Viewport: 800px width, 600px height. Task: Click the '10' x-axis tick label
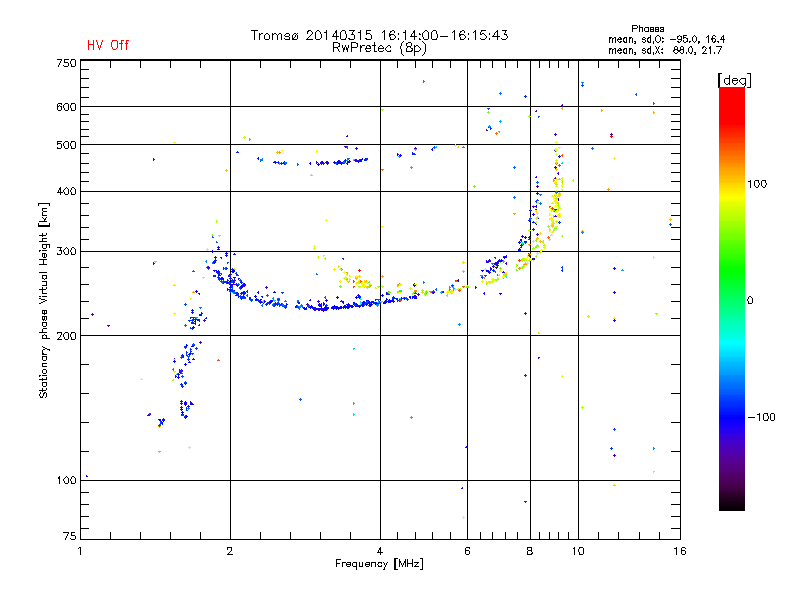coord(578,551)
